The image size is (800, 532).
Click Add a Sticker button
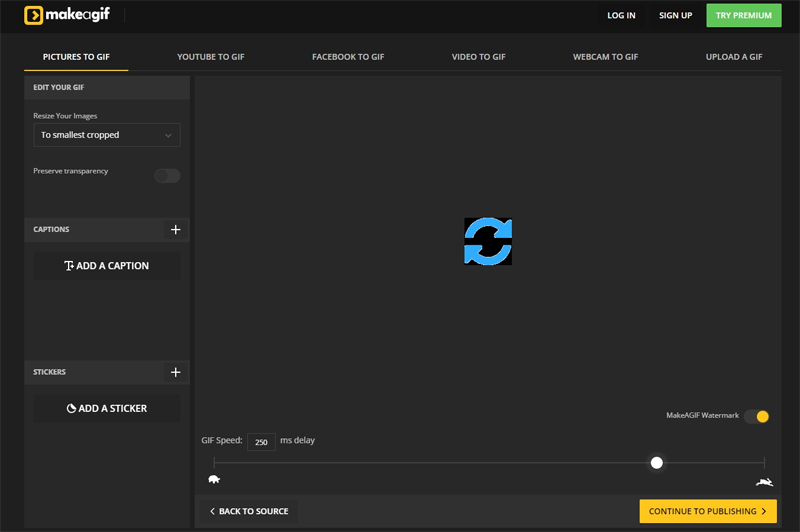point(107,409)
